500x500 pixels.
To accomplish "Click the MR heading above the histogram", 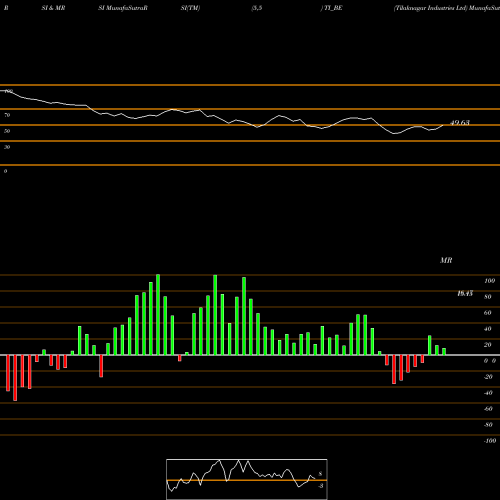I will point(446,260).
